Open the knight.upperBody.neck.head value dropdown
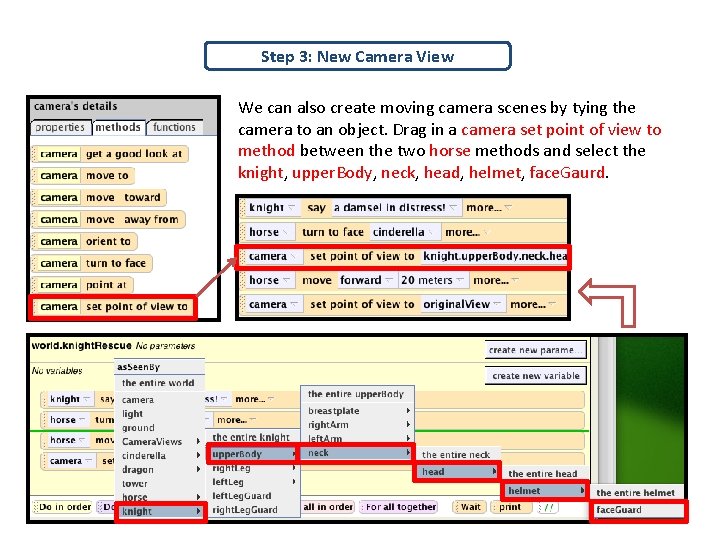This screenshot has width=720, height=540. click(494, 256)
